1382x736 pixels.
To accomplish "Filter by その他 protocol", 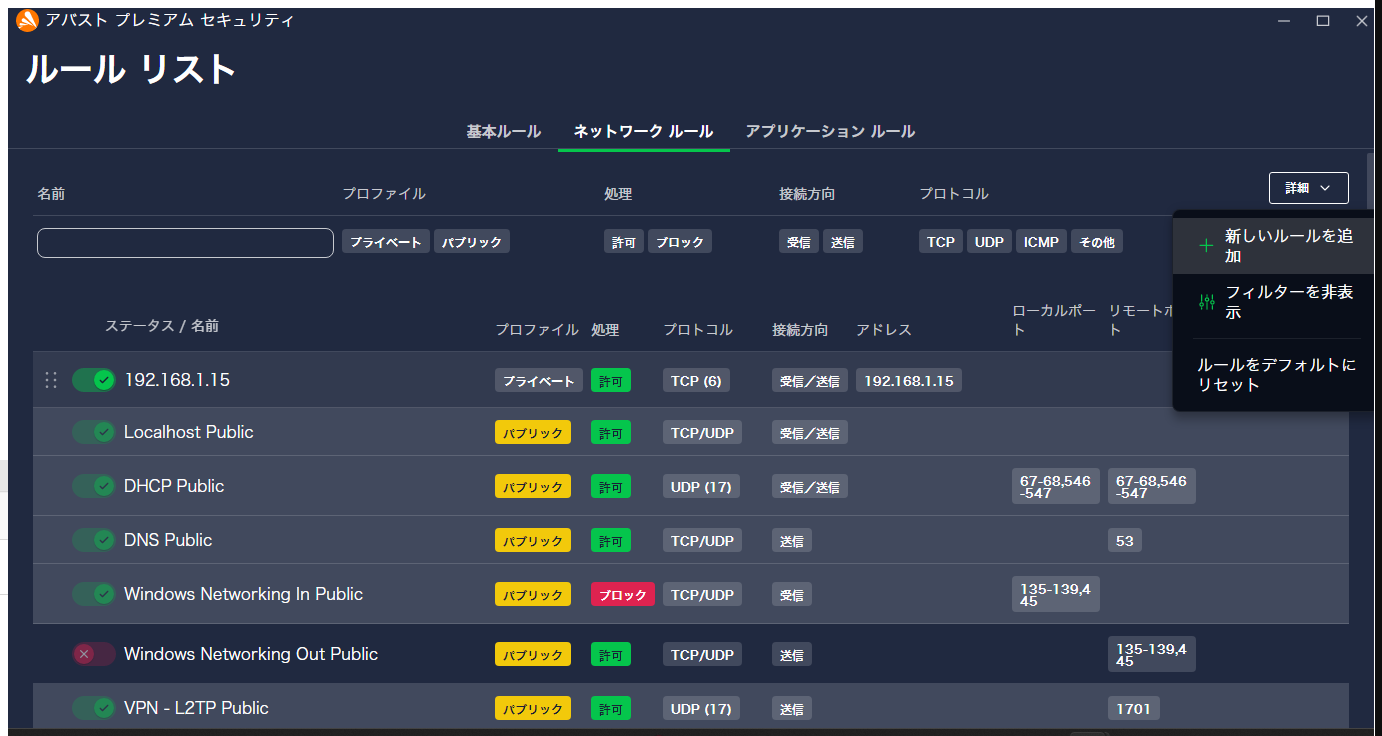I will [1097, 242].
